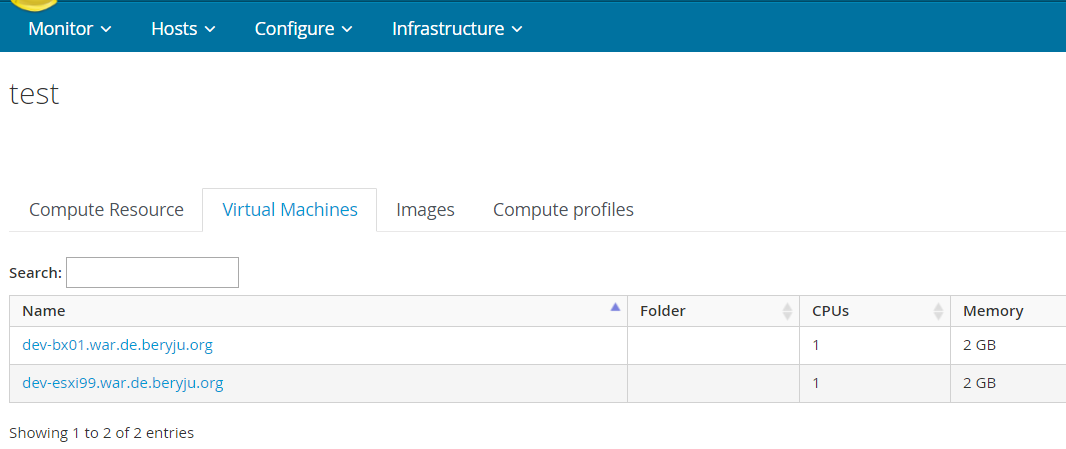Open the Hosts menu

[x=183, y=29]
